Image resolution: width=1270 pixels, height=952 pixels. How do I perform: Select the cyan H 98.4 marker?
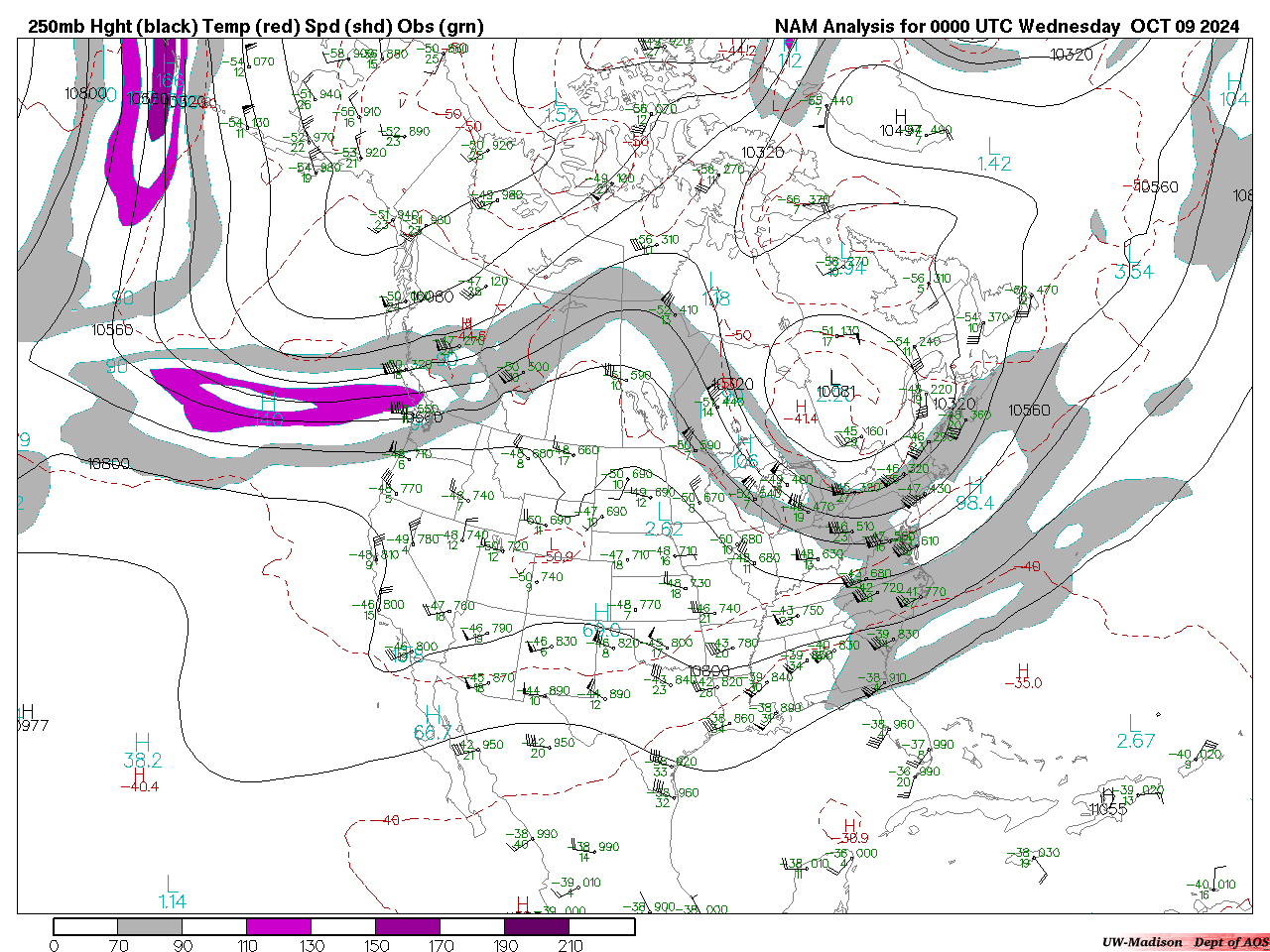(973, 494)
